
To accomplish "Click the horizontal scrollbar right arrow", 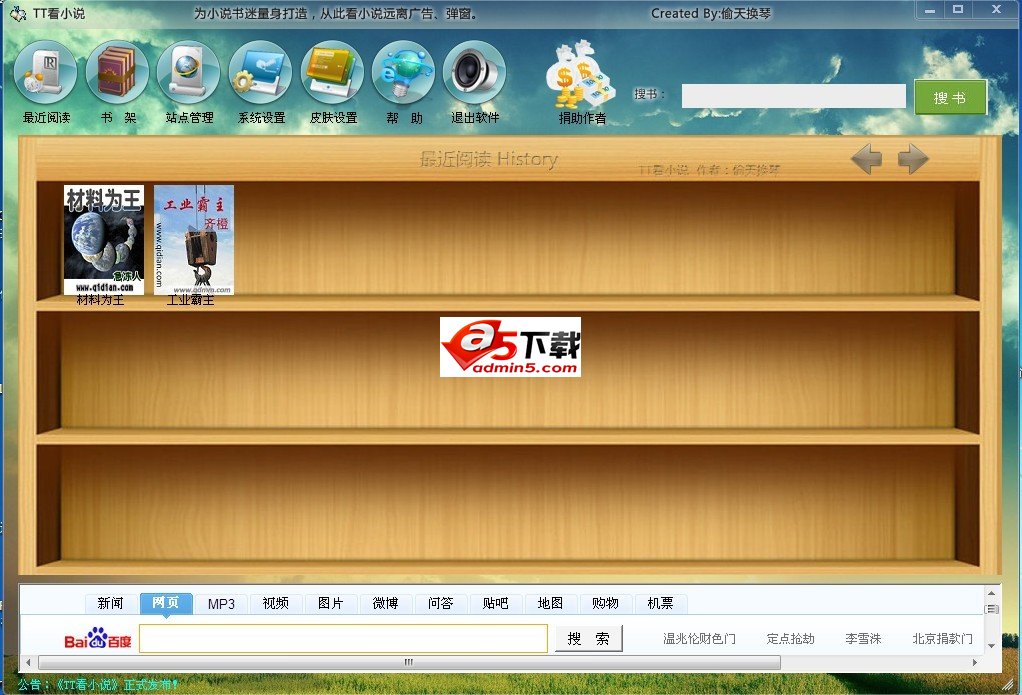I will pos(975,662).
